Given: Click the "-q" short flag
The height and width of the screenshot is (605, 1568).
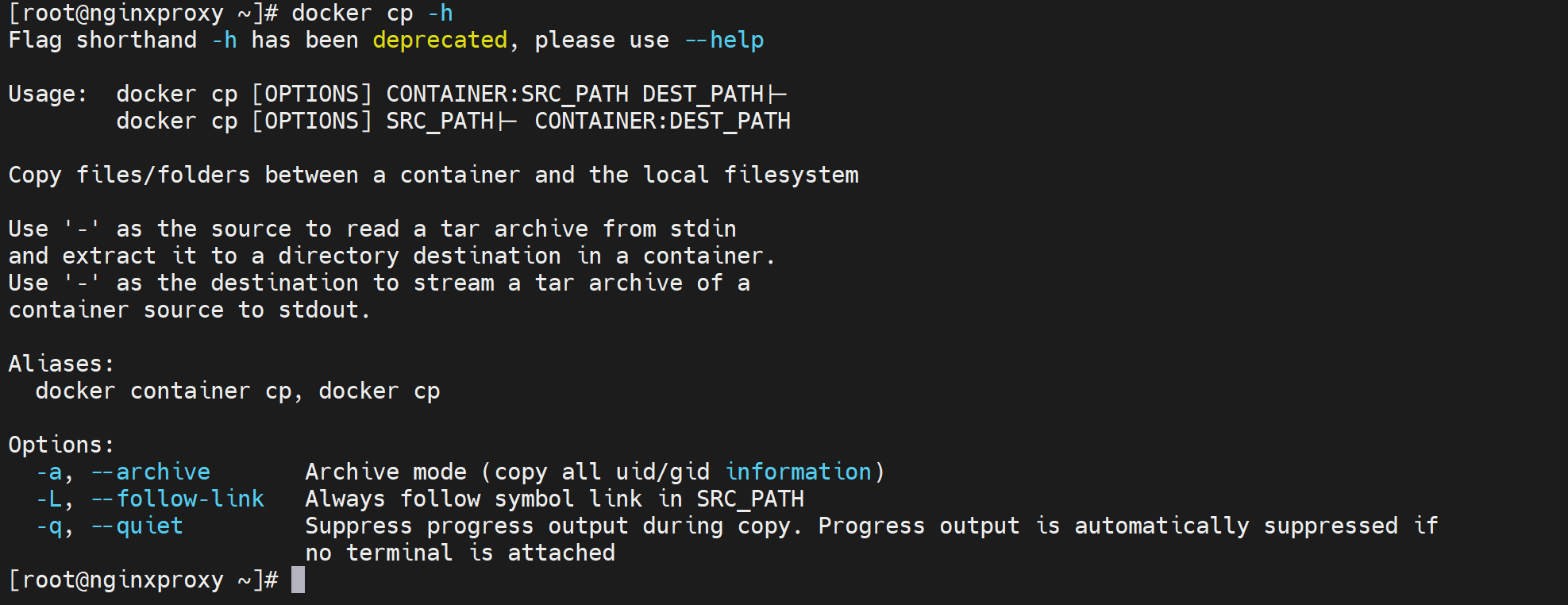Looking at the screenshot, I should click(49, 526).
